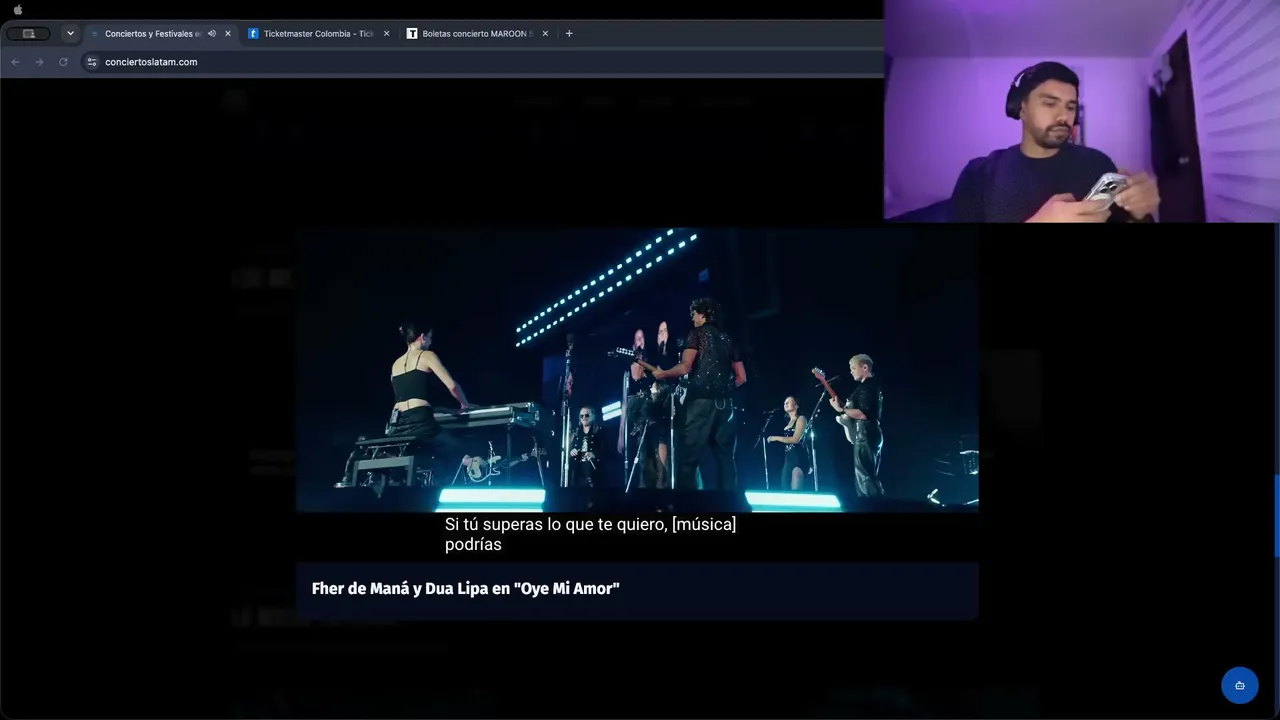
Task: Click the blue floating basket button
Action: pyautogui.click(x=1240, y=685)
